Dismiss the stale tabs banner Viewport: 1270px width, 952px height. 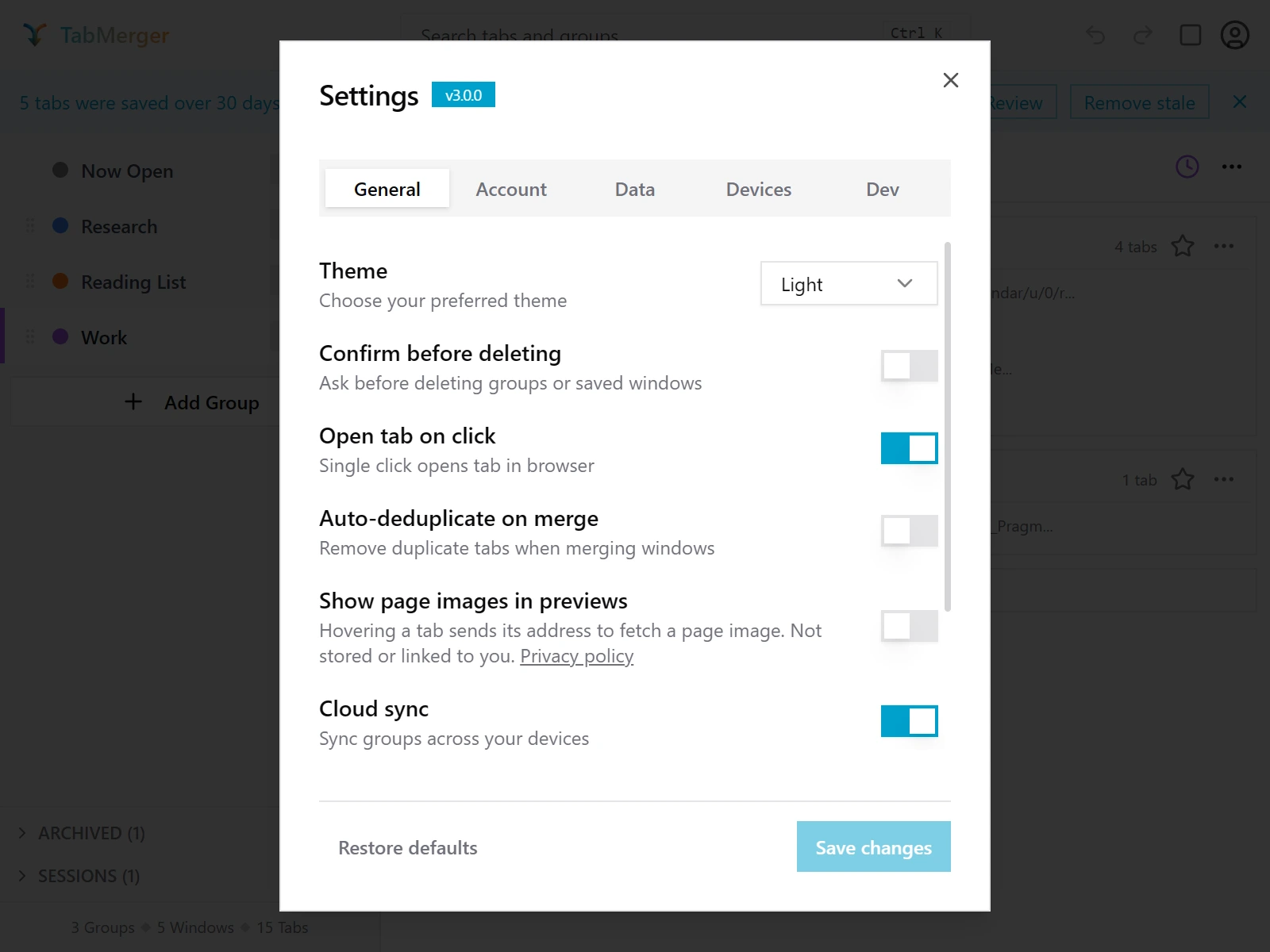(1239, 102)
